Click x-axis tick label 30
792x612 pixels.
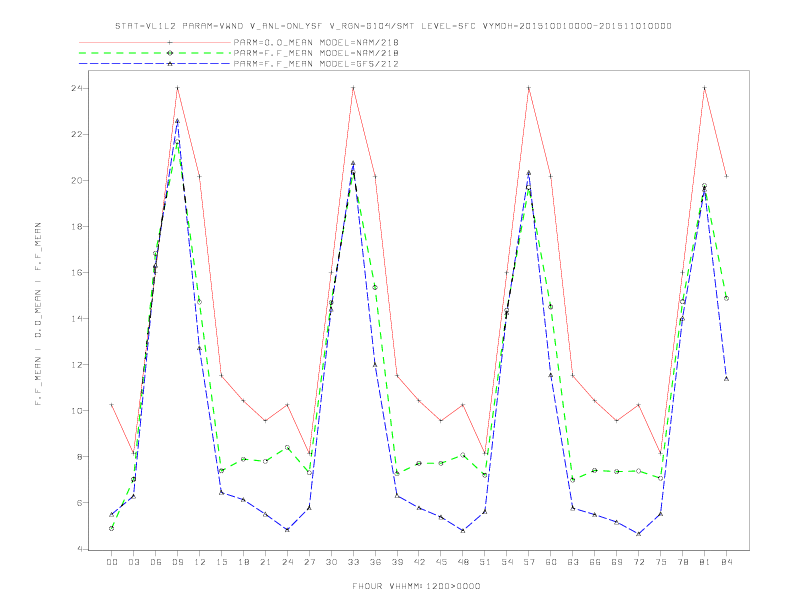(331, 562)
